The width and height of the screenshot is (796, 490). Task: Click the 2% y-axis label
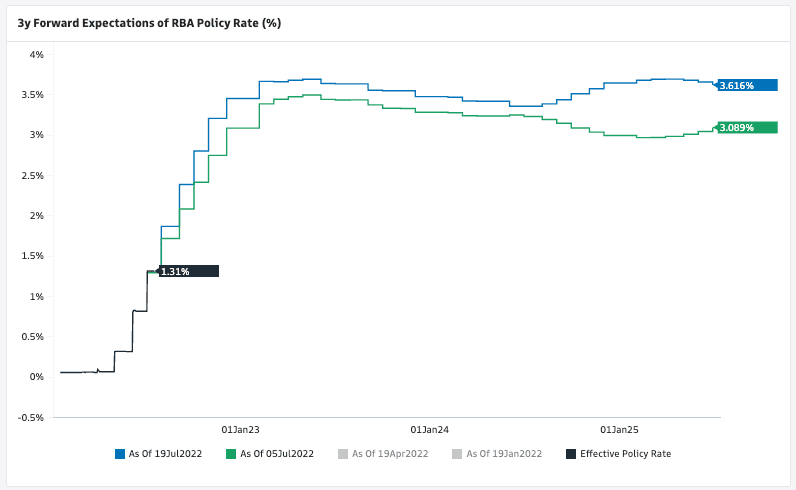[x=36, y=216]
